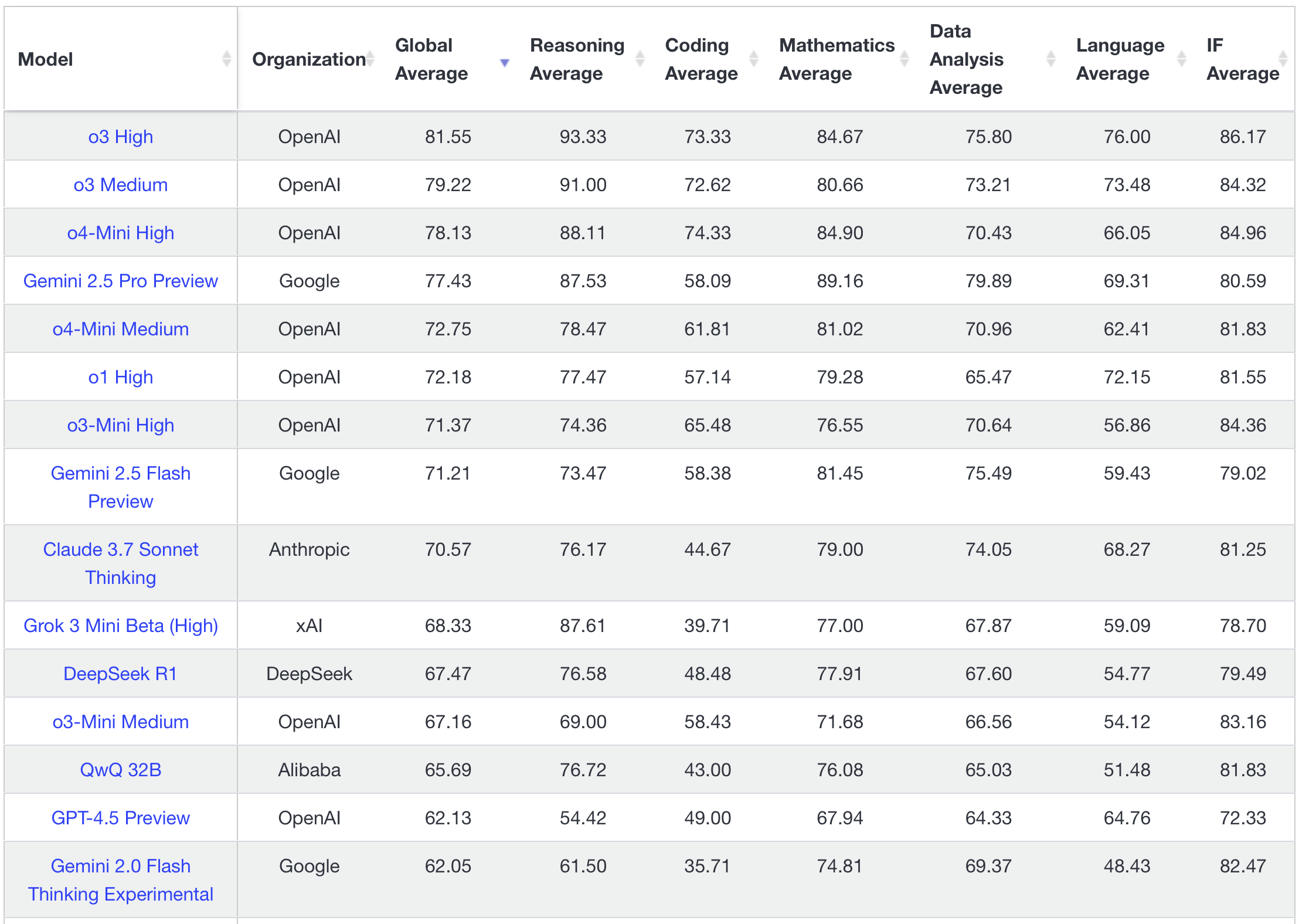Click the Grok 3 Mini Beta (High) link
Viewport: 1299px width, 924px height.
pos(121,626)
